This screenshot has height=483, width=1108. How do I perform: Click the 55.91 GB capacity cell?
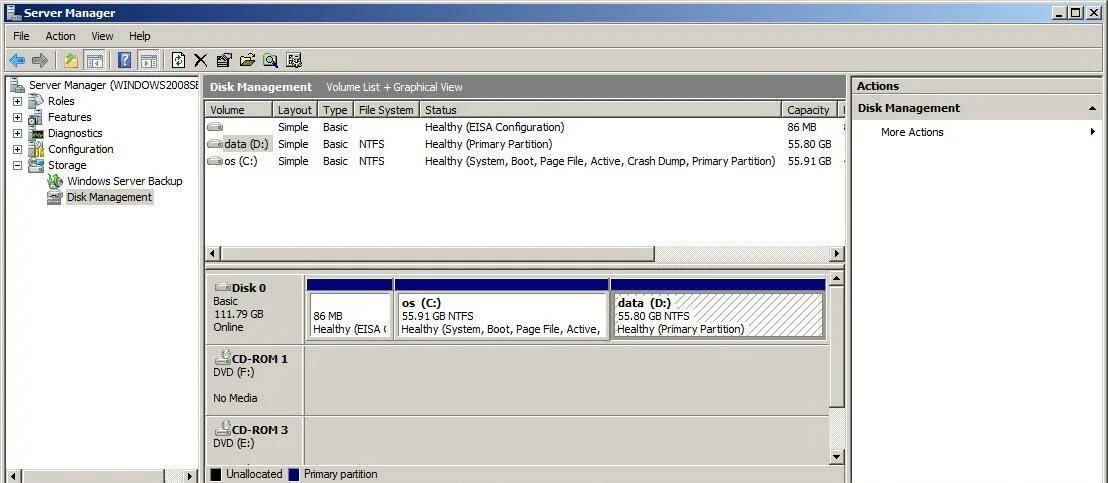[x=808, y=162]
